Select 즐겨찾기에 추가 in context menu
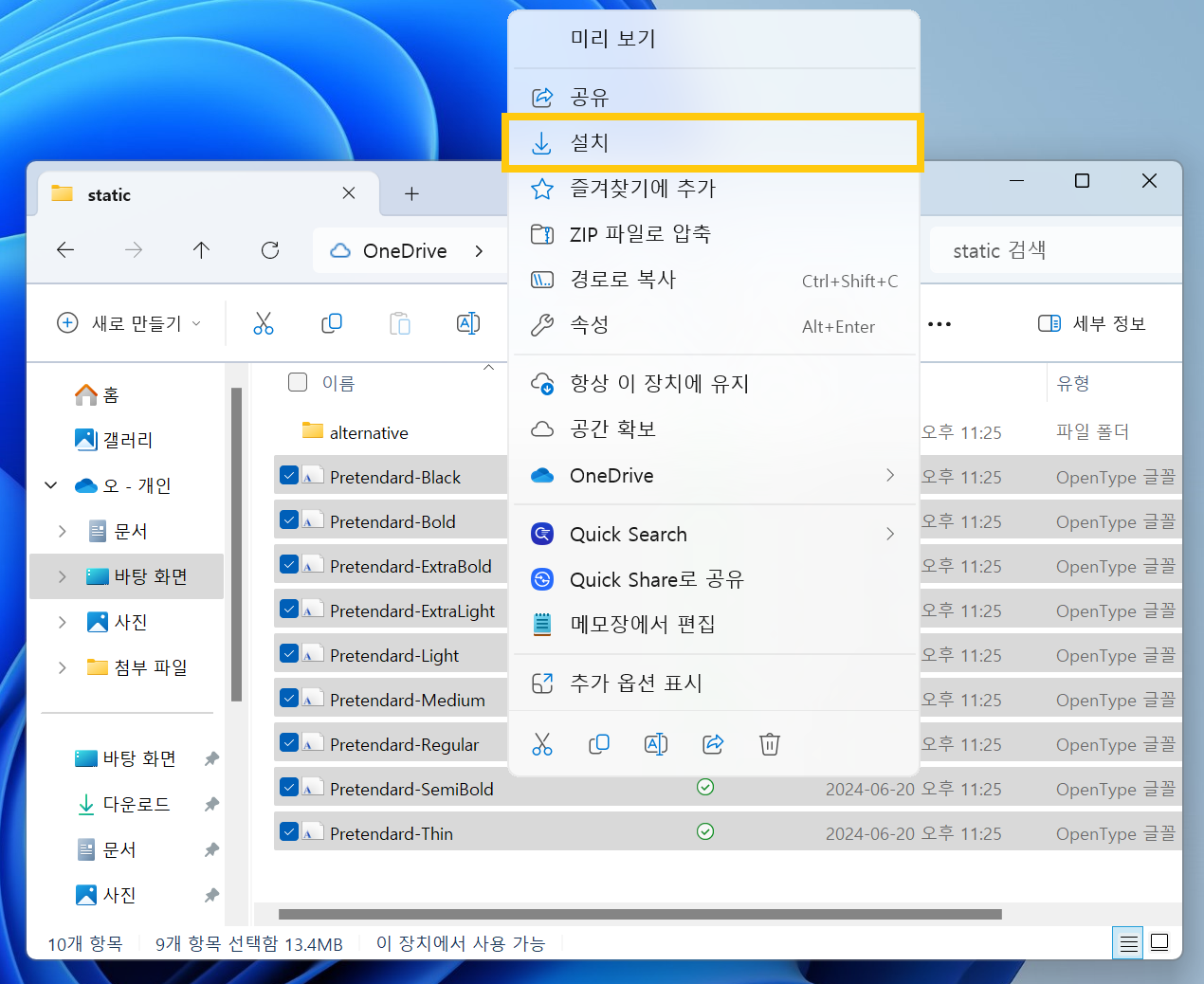Viewport: 1204px width, 984px height. [x=714, y=189]
